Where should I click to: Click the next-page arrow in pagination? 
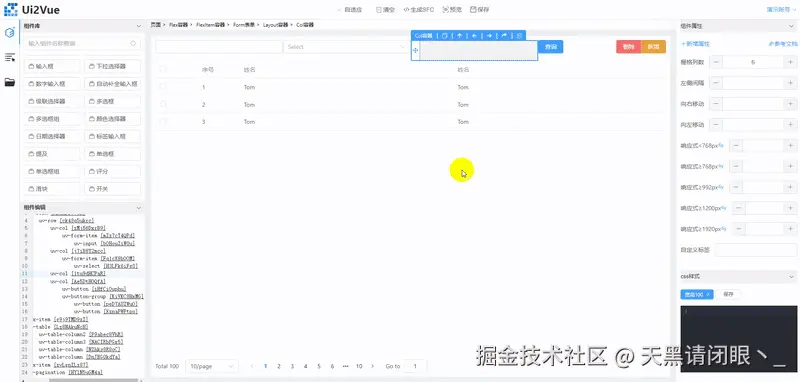coord(372,366)
